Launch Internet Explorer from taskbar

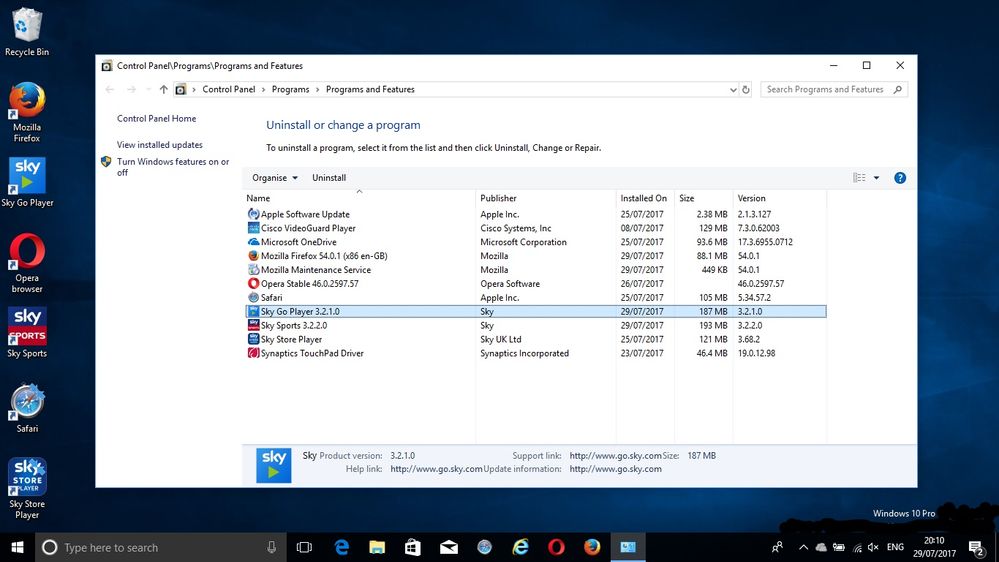tap(521, 547)
